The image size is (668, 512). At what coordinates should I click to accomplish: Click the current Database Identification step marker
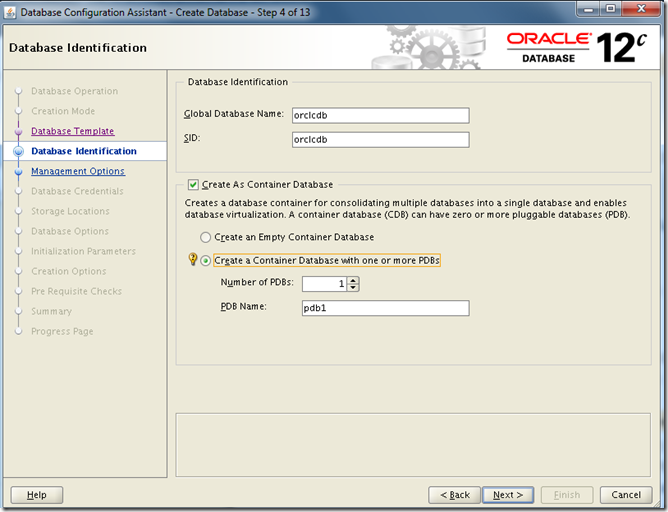(18, 151)
